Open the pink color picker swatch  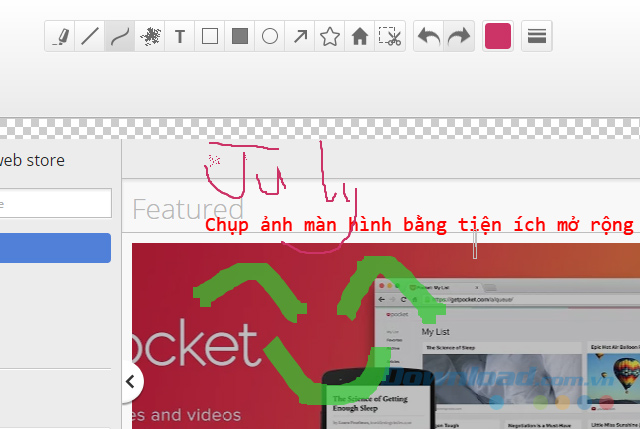[498, 36]
